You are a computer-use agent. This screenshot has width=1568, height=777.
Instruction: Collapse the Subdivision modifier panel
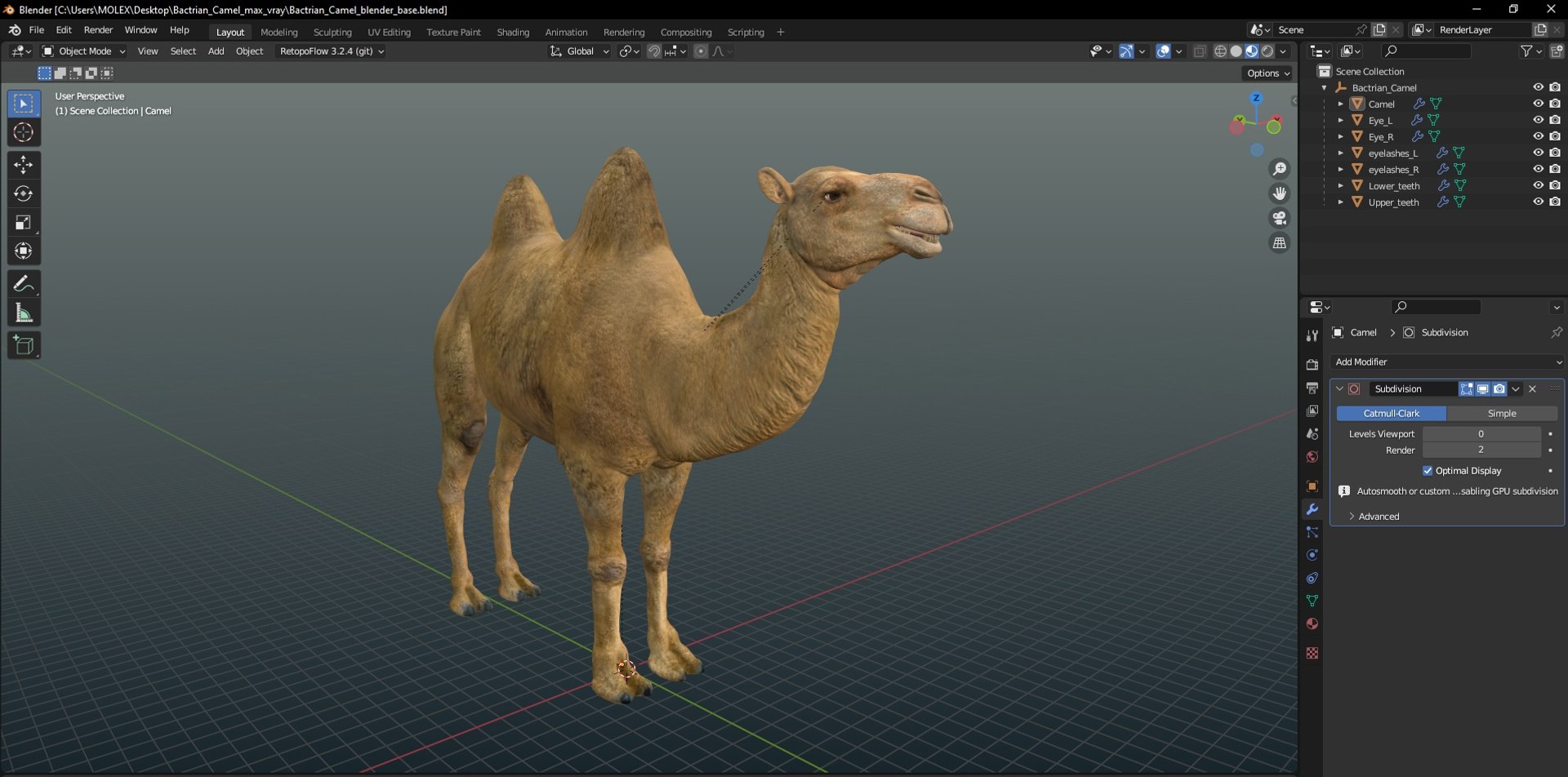pos(1339,388)
